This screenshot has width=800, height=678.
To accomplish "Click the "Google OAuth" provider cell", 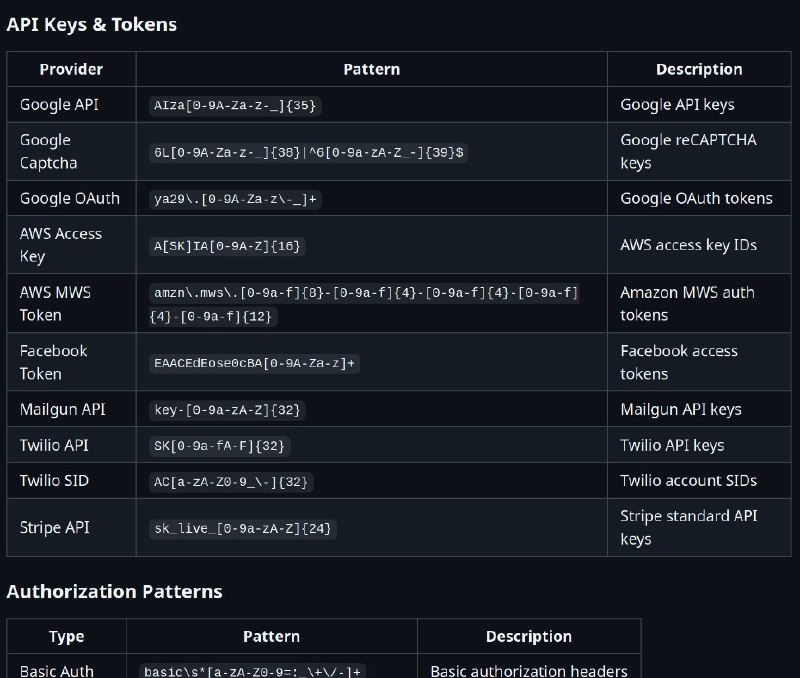I will pyautogui.click(x=70, y=198).
